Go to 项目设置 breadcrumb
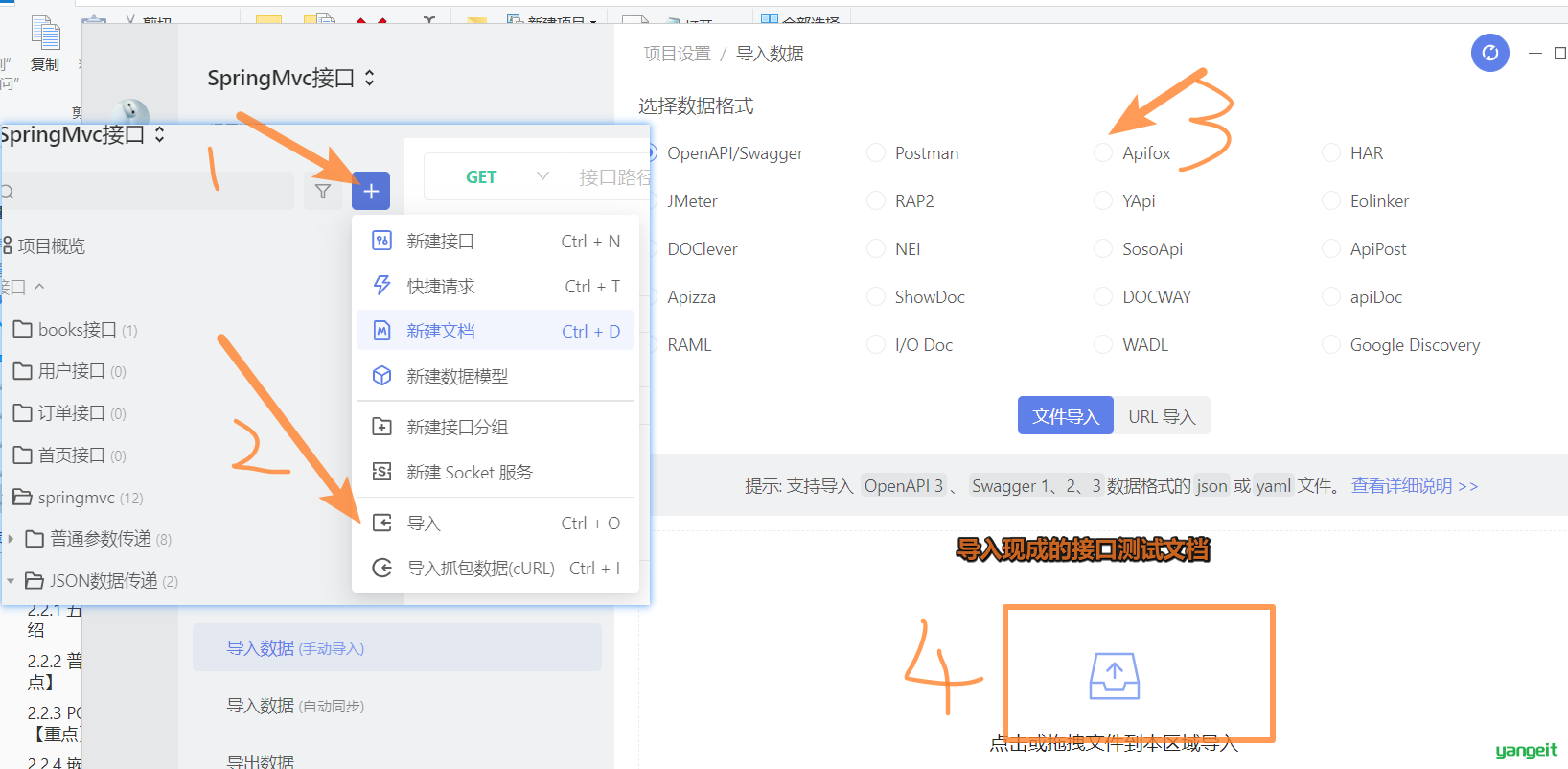The image size is (1568, 769). (x=677, y=54)
